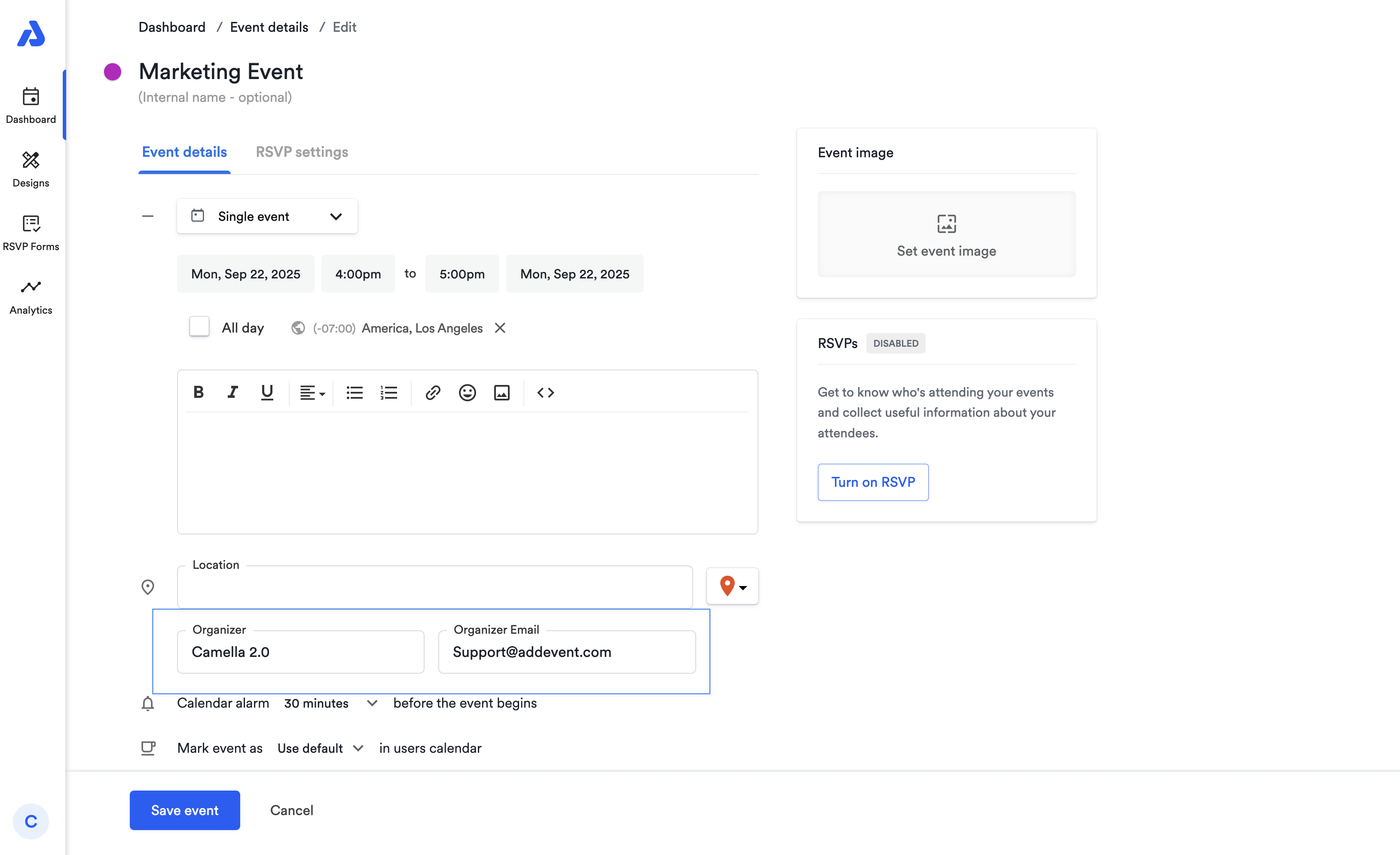Change the purple event color dot
Screen dimensions: 1400x855
click(x=113, y=72)
